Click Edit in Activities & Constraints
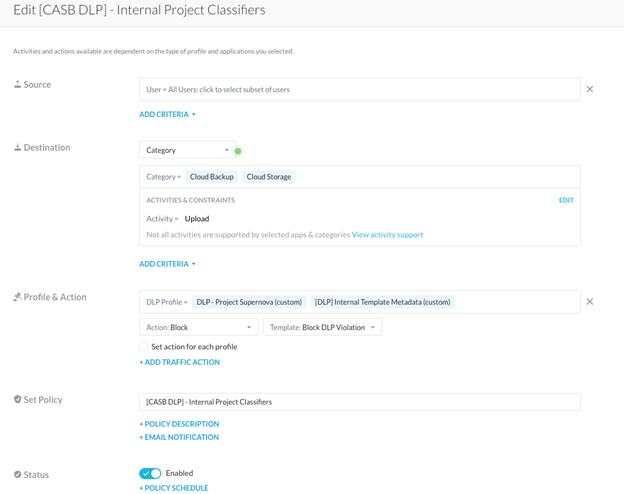This screenshot has height=494, width=624. (566, 200)
